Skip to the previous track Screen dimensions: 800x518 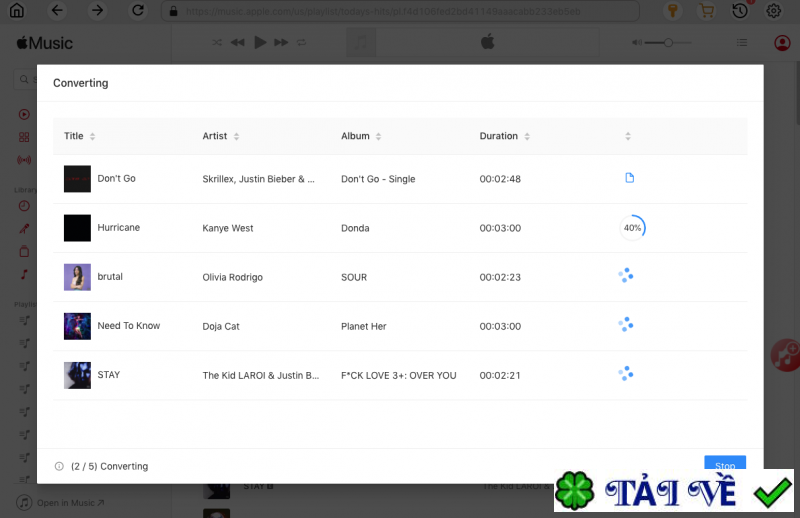point(237,42)
